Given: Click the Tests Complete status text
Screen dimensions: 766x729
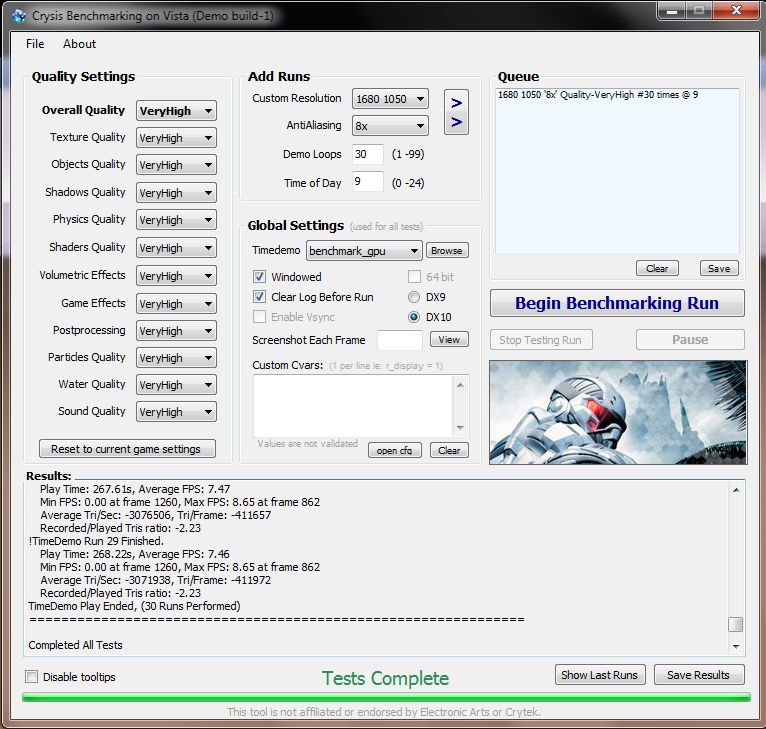Looking at the screenshot, I should [x=385, y=678].
